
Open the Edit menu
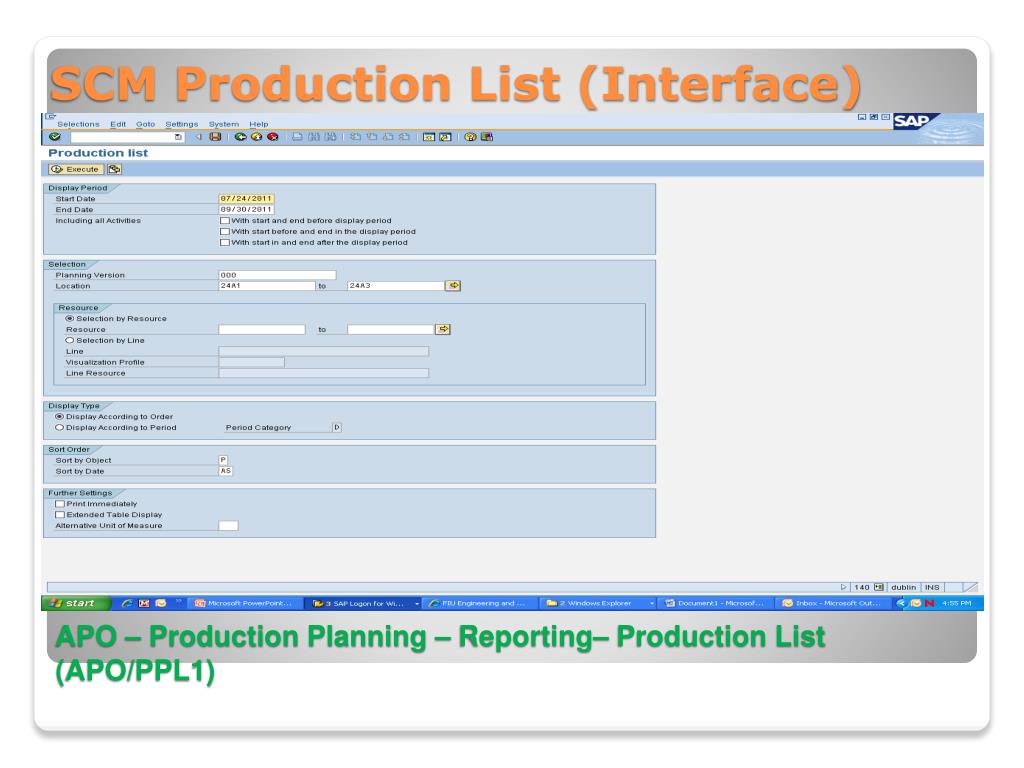118,124
